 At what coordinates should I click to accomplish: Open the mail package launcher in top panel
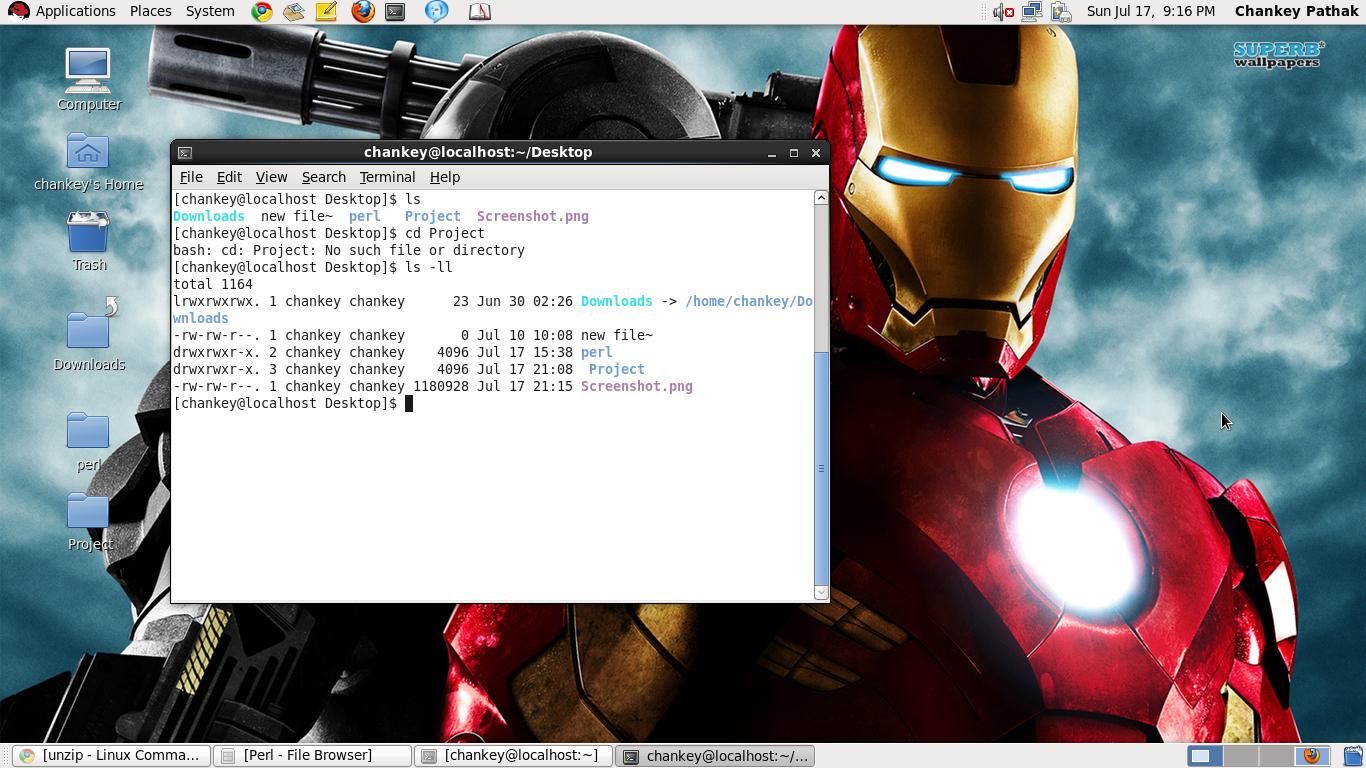point(293,12)
